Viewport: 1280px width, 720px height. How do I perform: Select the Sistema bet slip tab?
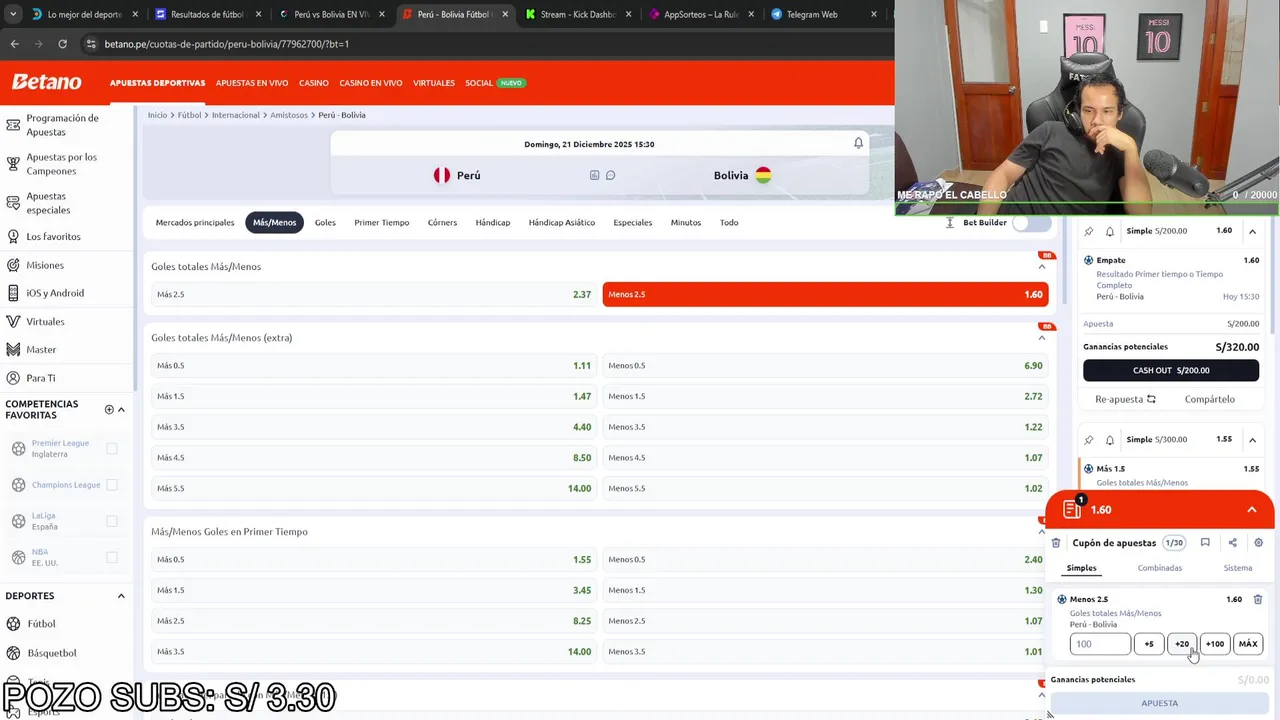pos(1237,568)
